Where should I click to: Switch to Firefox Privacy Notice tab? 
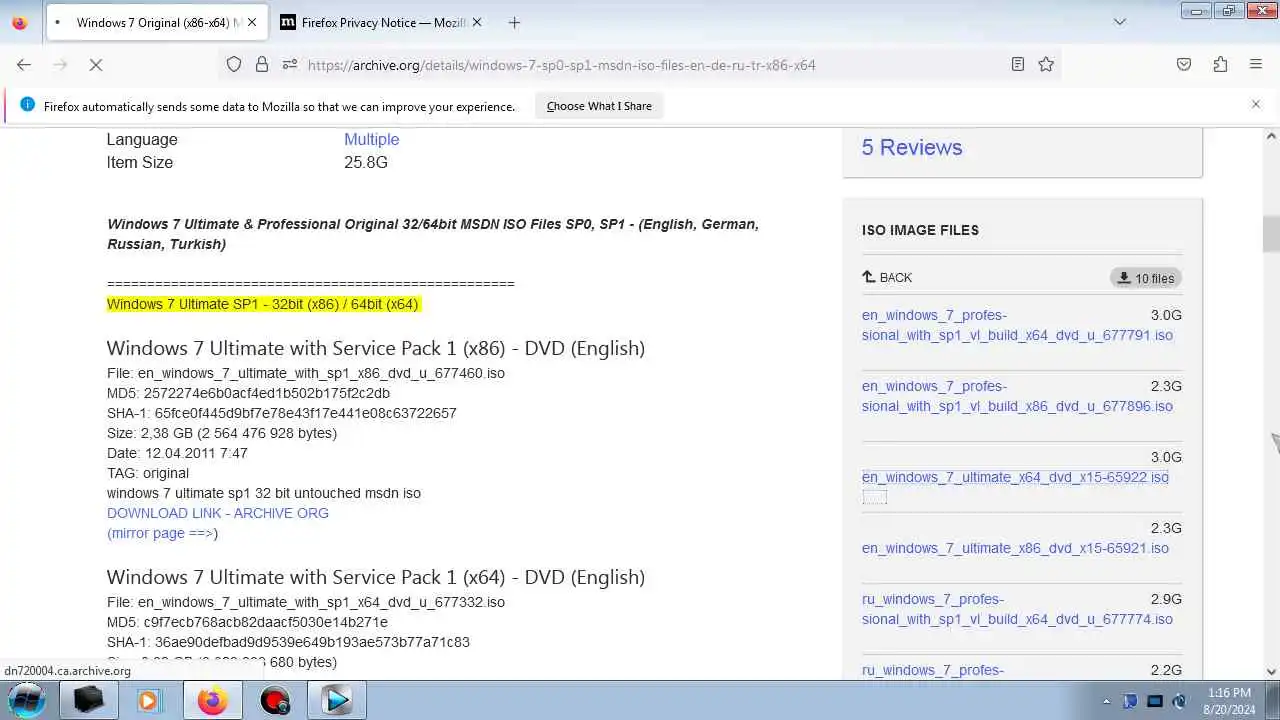click(380, 22)
